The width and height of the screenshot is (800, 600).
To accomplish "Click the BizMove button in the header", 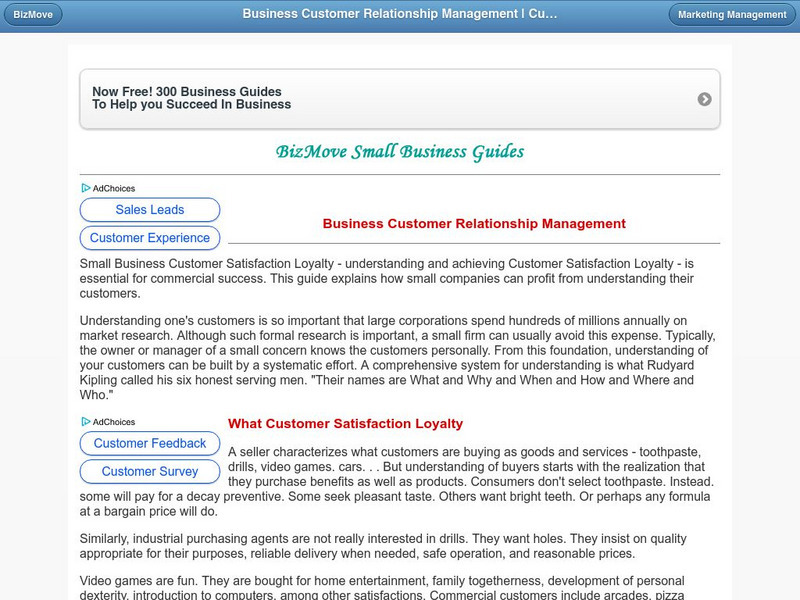I will [x=33, y=15].
